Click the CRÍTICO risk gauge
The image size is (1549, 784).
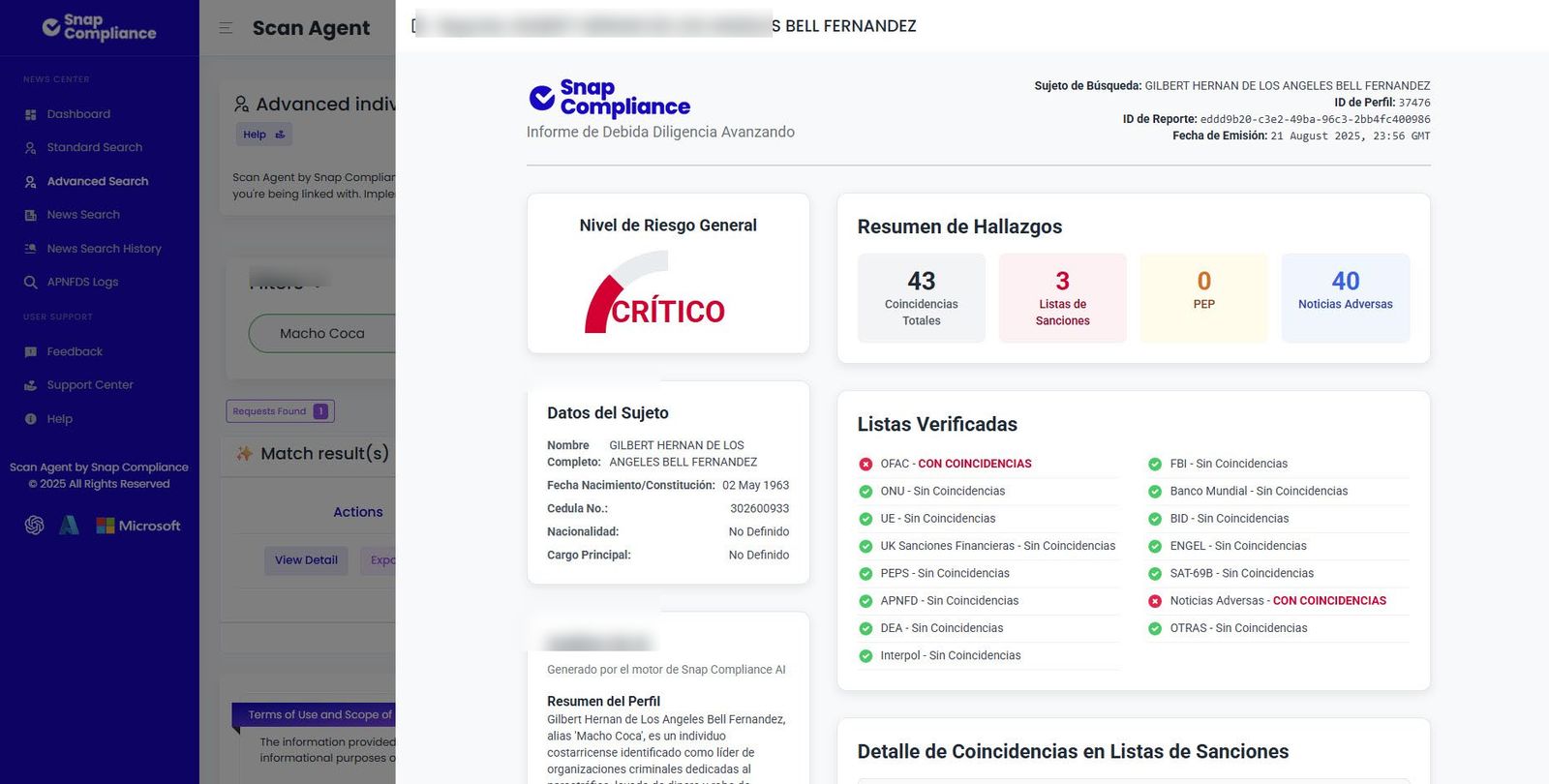[x=655, y=294]
